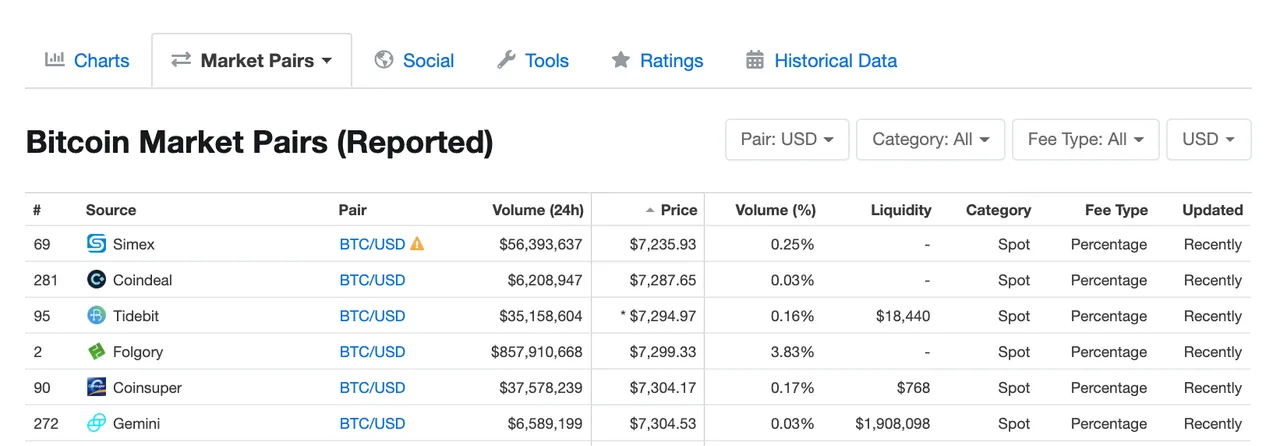Click the Simex exchange logo icon
The width and height of the screenshot is (1280, 446).
(x=96, y=244)
